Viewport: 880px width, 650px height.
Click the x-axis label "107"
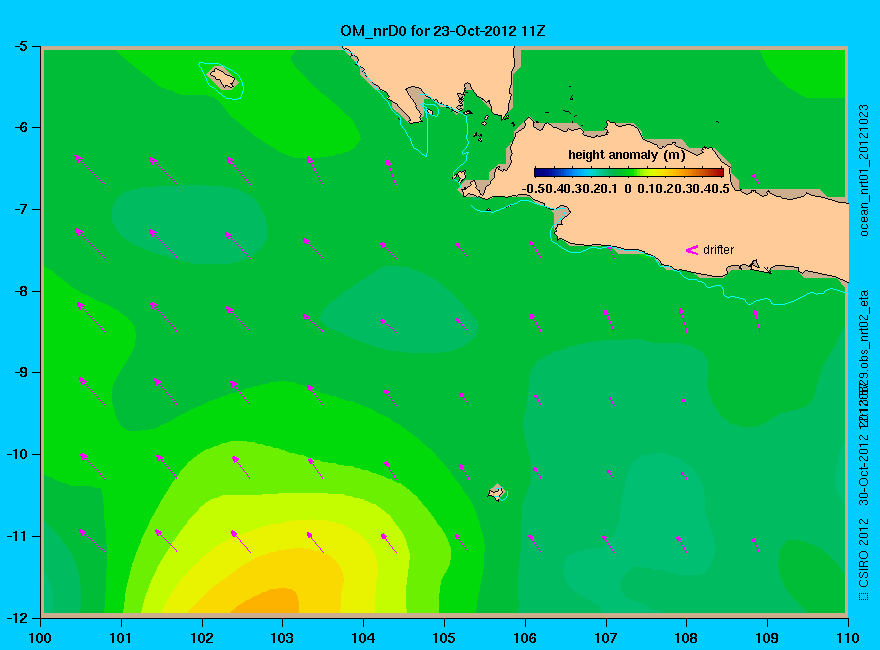click(606, 638)
